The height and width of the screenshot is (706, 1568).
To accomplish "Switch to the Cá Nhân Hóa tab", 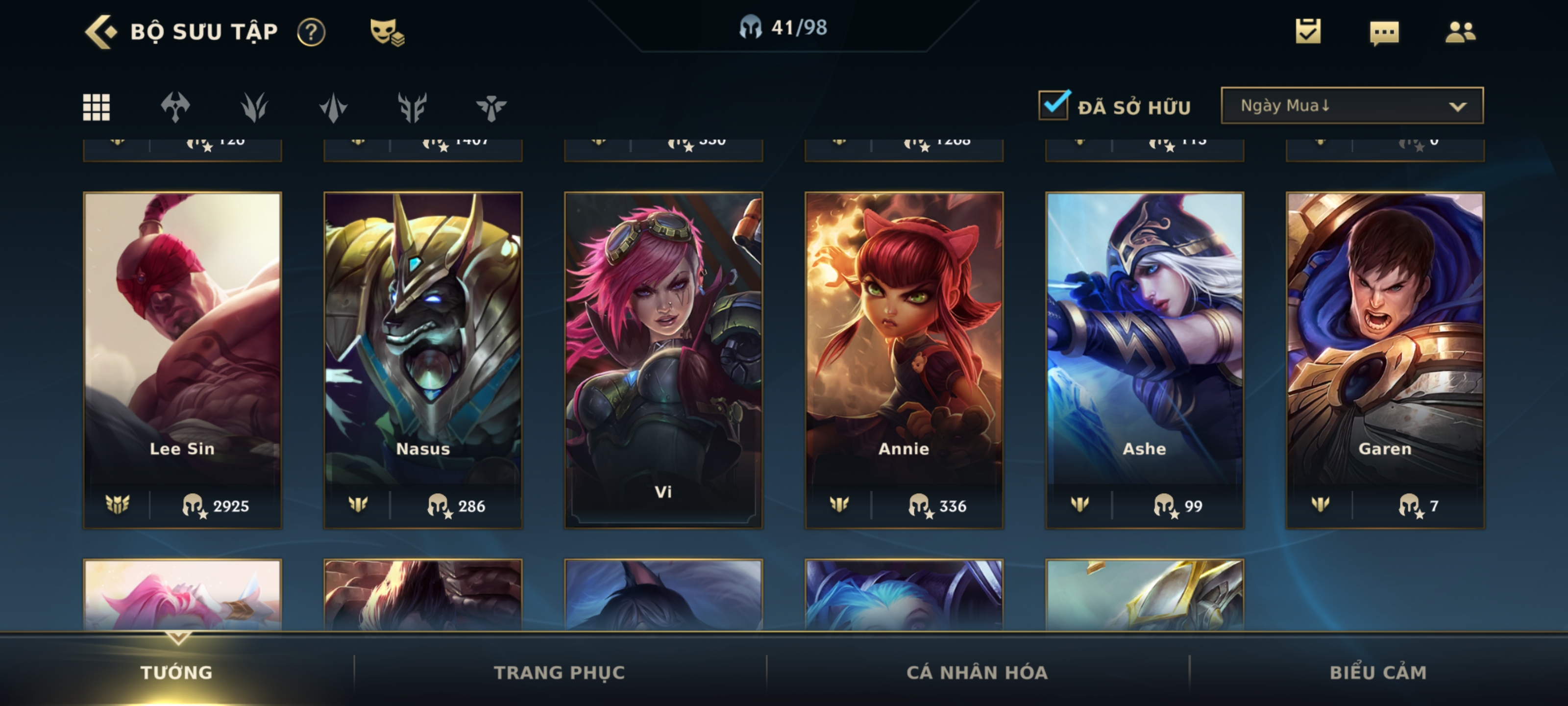I will click(x=977, y=672).
